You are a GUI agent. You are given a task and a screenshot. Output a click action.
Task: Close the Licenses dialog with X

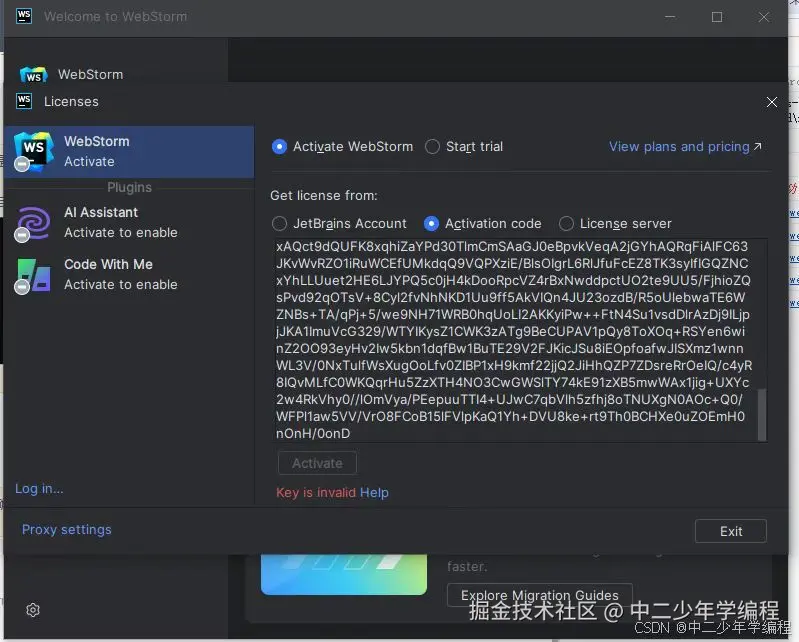[x=771, y=102]
